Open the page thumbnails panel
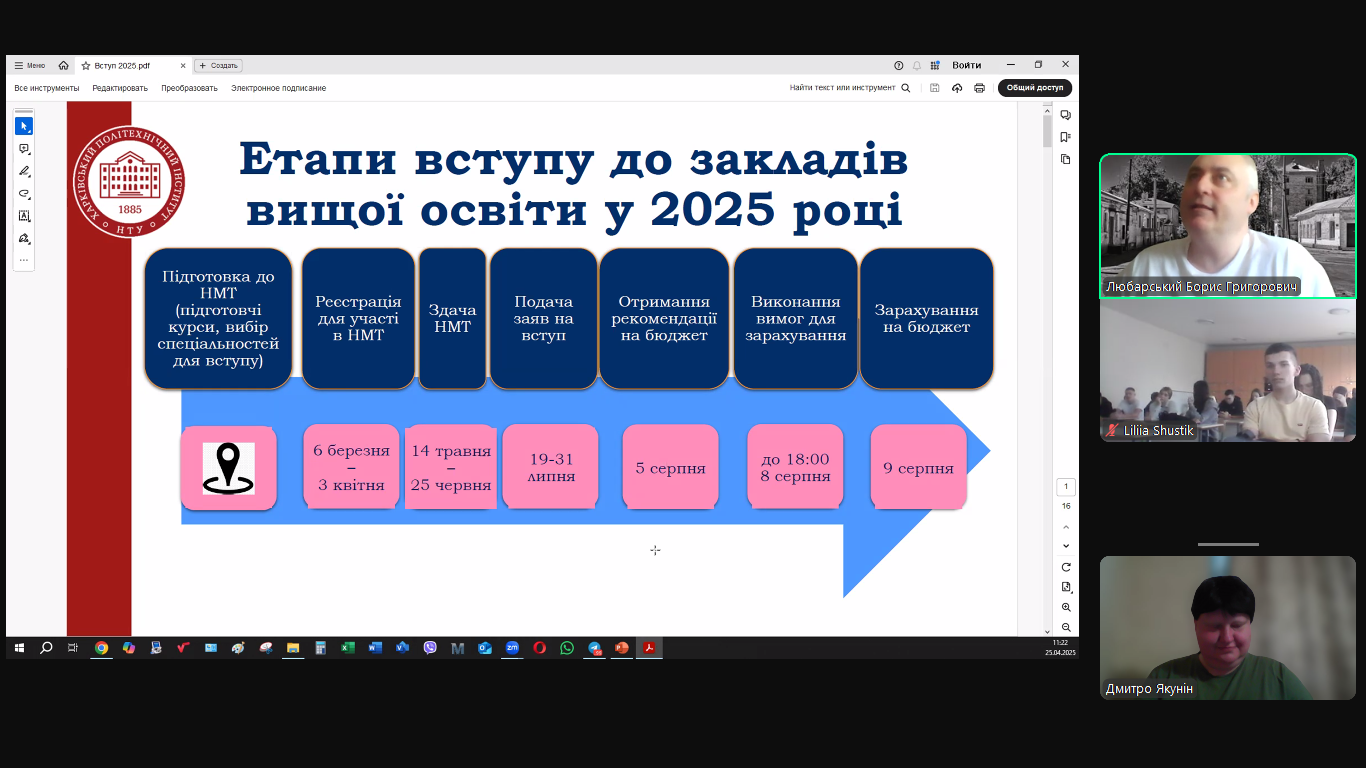1366x768 pixels. tap(1066, 159)
